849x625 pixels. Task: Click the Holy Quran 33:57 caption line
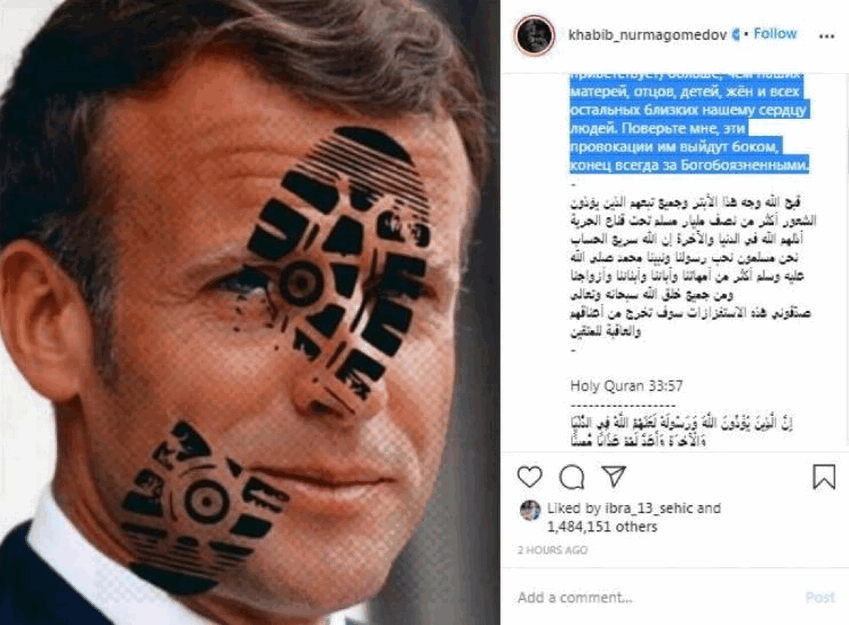pos(626,386)
